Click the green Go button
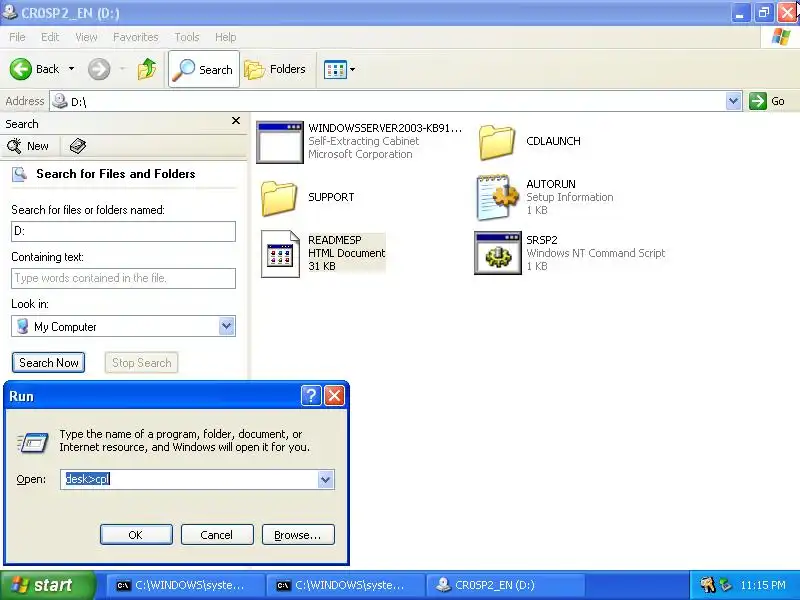This screenshot has width=800, height=600. [767, 101]
